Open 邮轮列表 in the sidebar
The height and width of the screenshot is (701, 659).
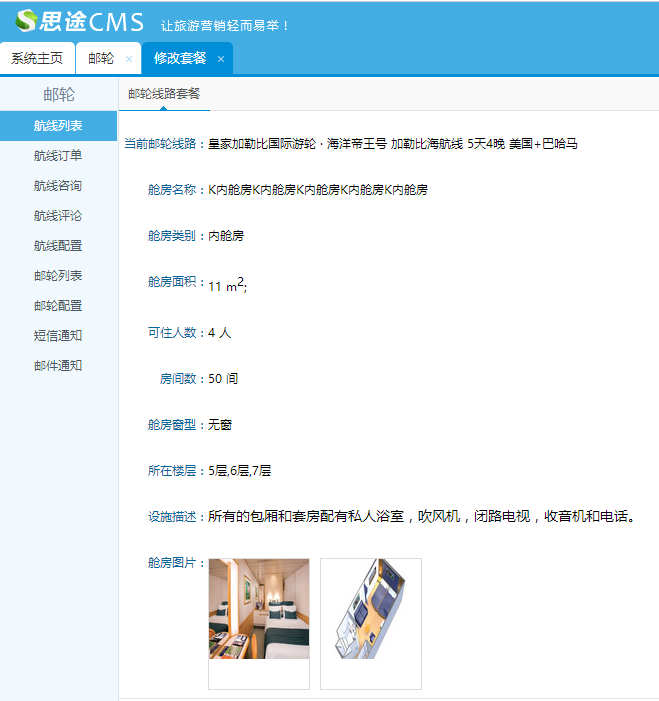point(58,276)
